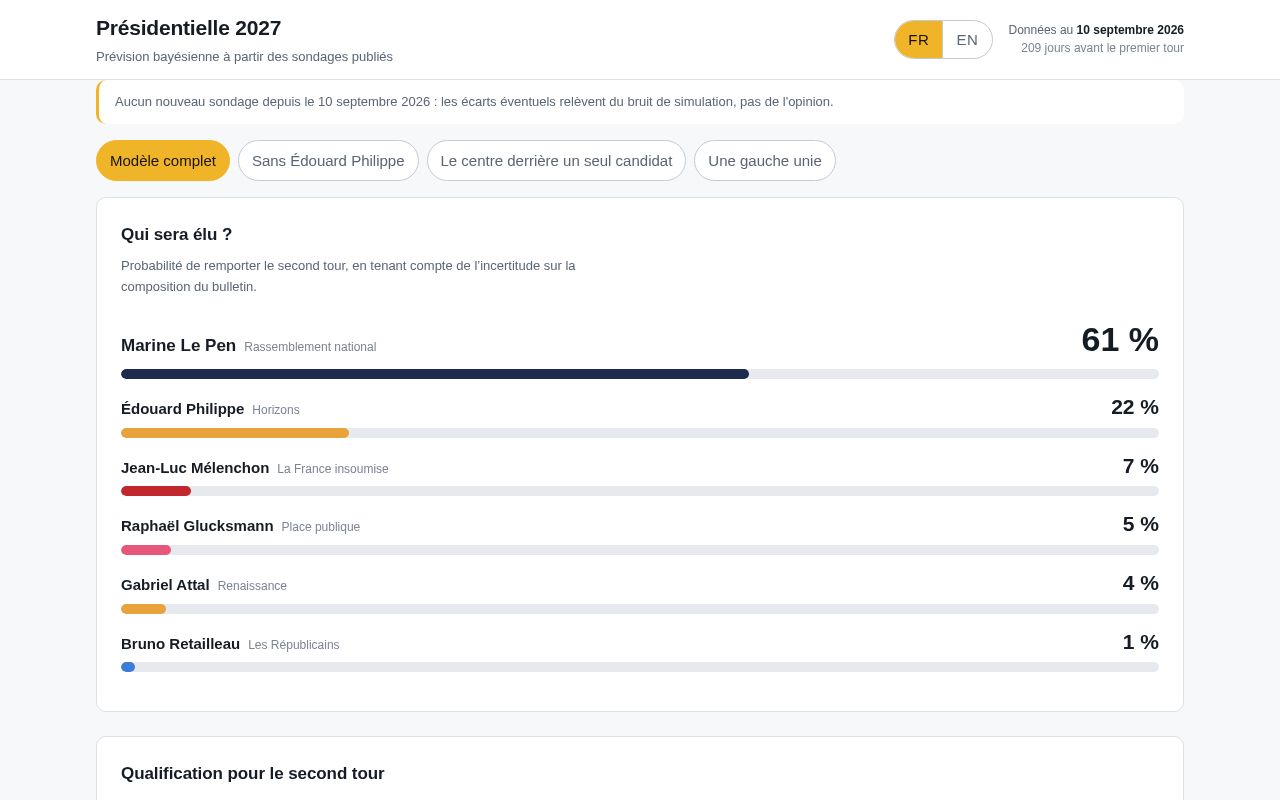Click the Bruno Retailleau candidate name

coord(180,644)
